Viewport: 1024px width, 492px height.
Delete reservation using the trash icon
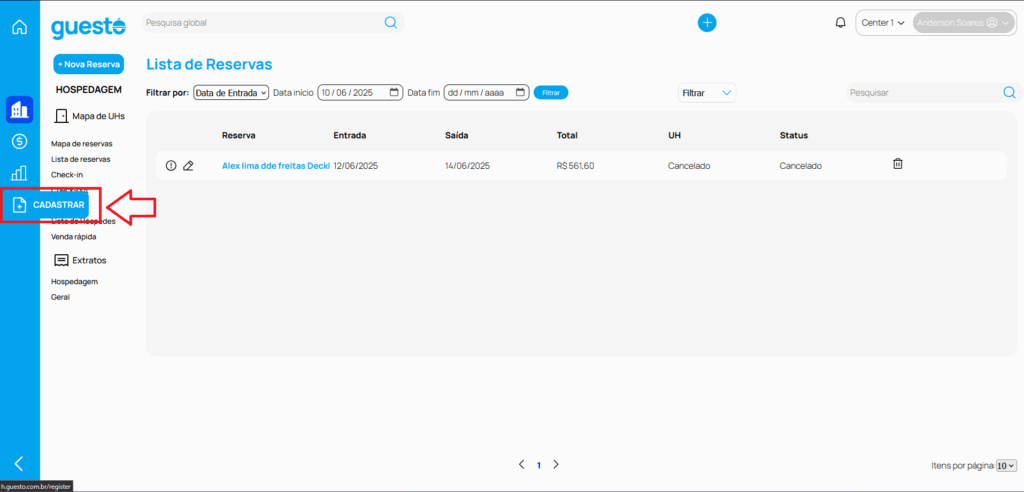[898, 164]
